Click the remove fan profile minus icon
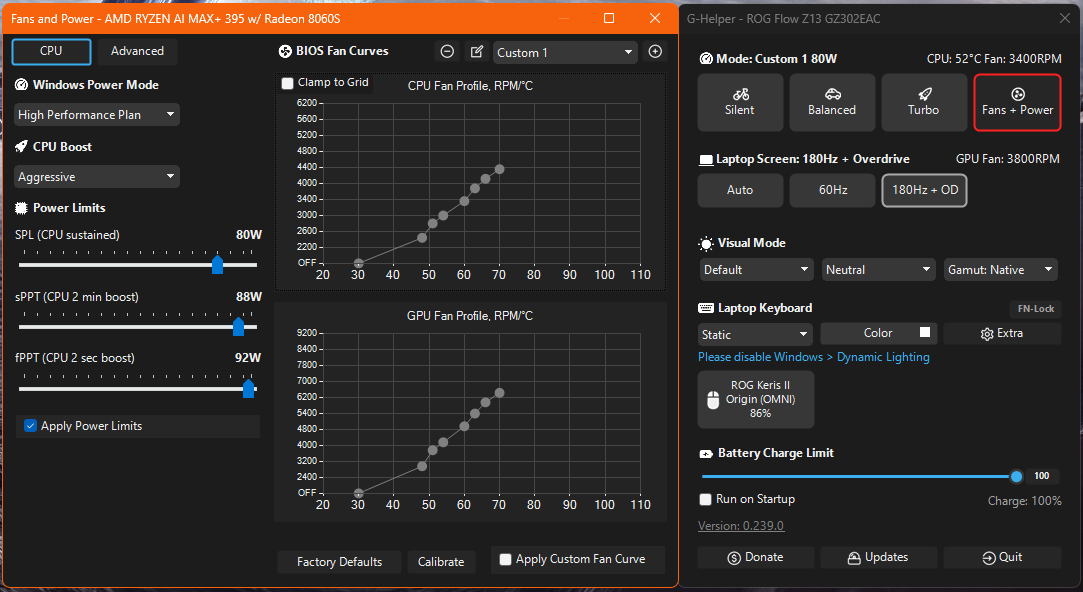1083x592 pixels. pyautogui.click(x=447, y=52)
